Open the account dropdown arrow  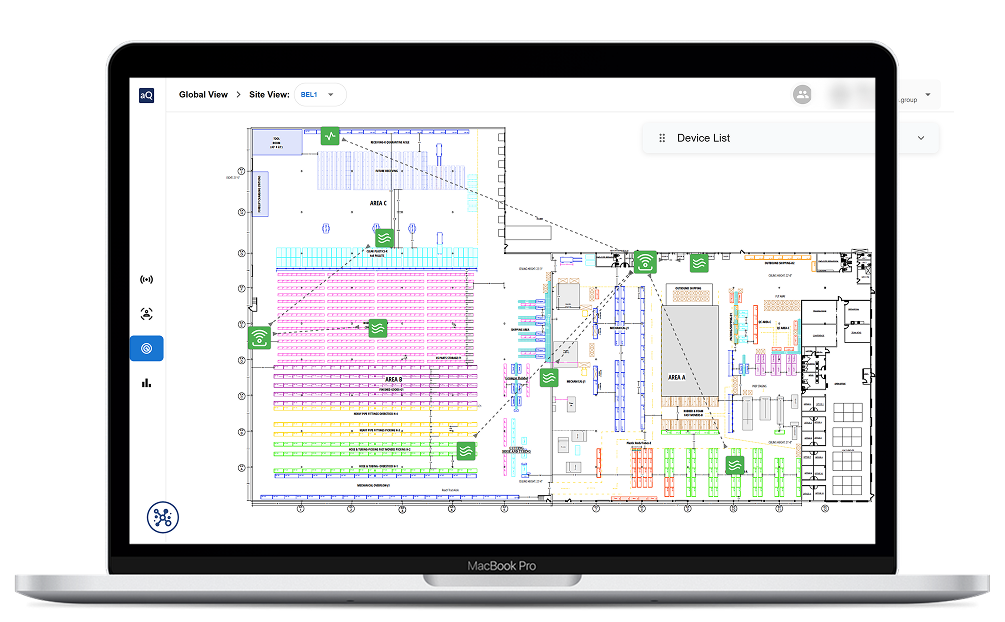coord(927,95)
